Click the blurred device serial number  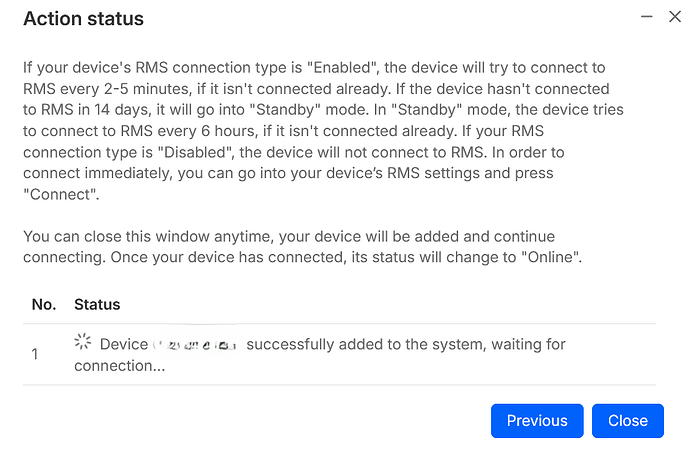tap(195, 345)
